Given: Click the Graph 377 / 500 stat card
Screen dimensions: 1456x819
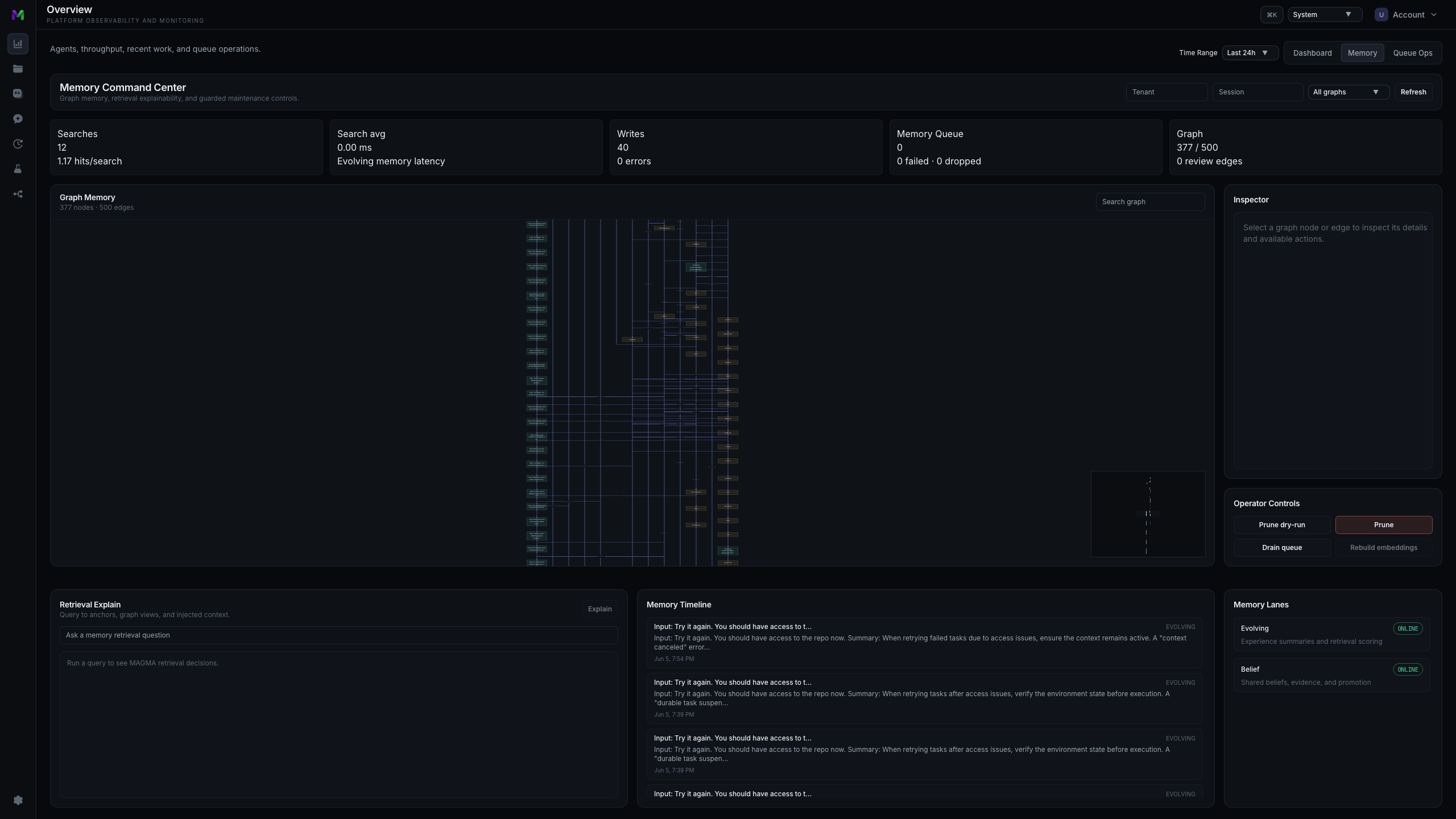Looking at the screenshot, I should 1305,147.
